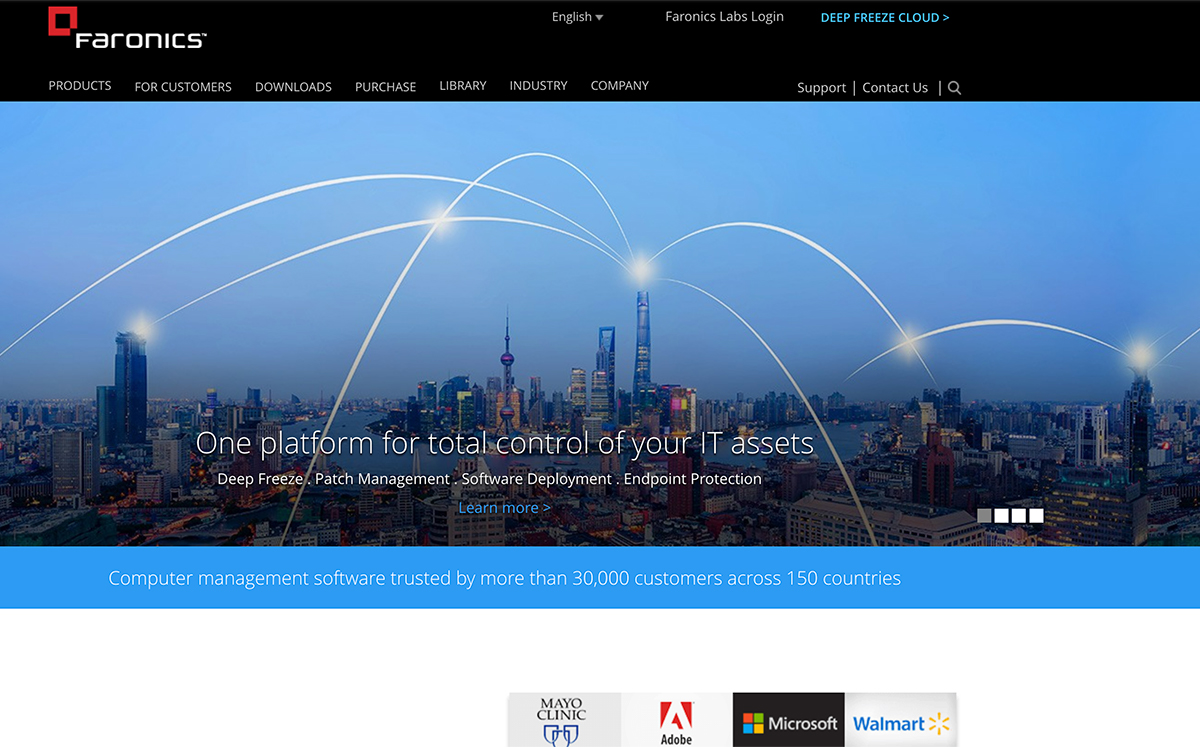The height and width of the screenshot is (747, 1200).
Task: Click the Faronics logo
Action: point(127,29)
